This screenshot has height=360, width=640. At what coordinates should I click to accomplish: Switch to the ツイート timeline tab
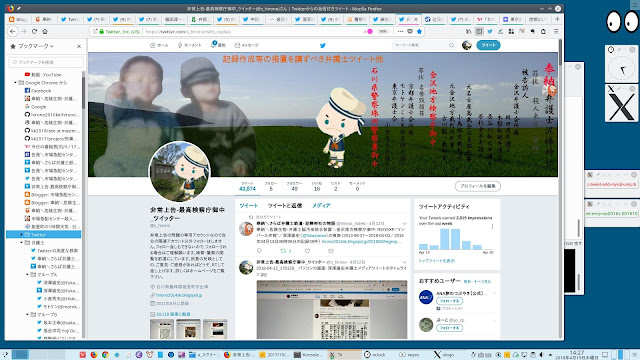[x=249, y=206]
